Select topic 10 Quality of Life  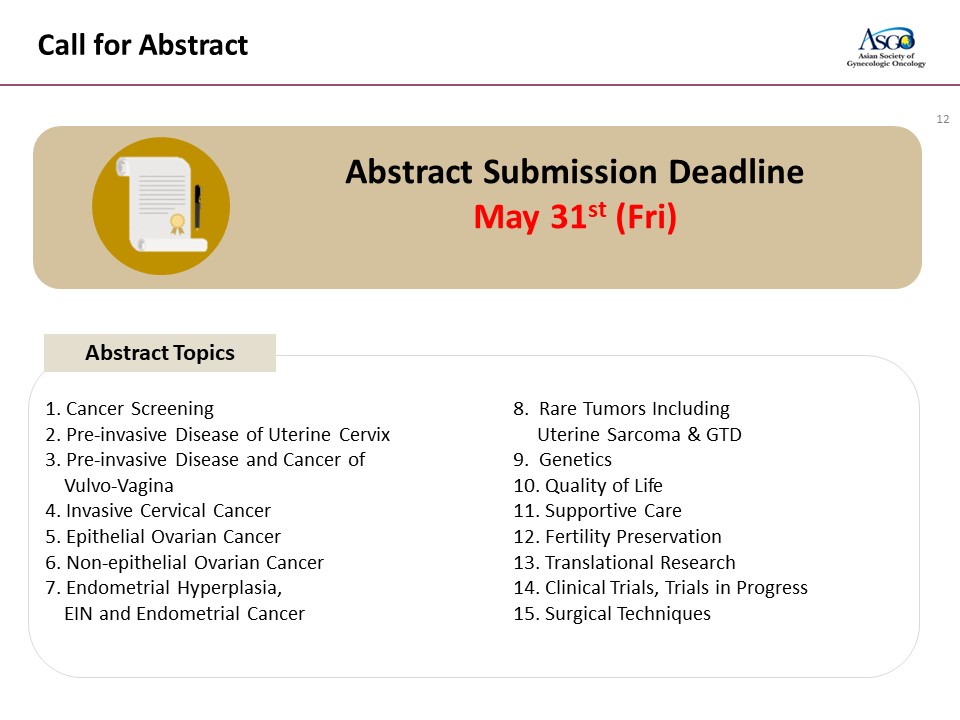(588, 486)
